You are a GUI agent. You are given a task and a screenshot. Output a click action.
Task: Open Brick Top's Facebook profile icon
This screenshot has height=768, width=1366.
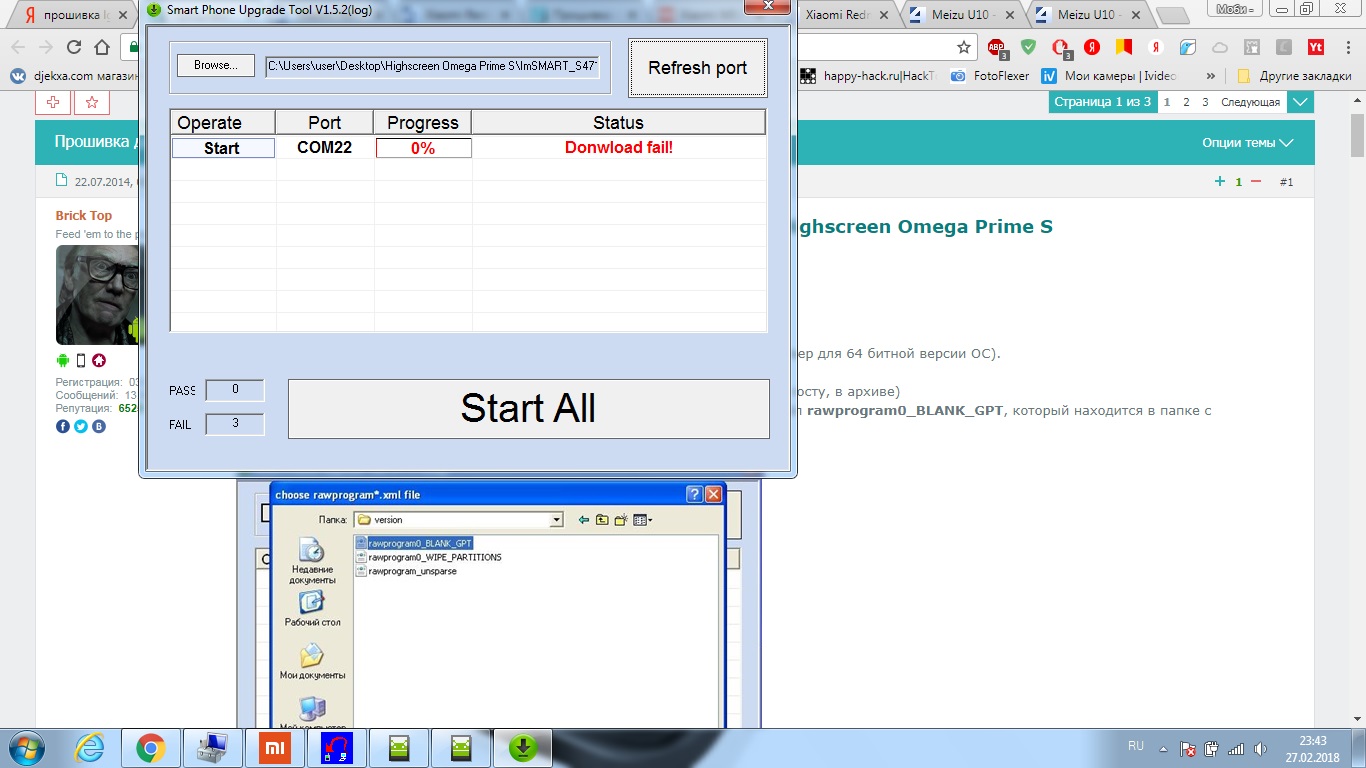click(x=63, y=426)
